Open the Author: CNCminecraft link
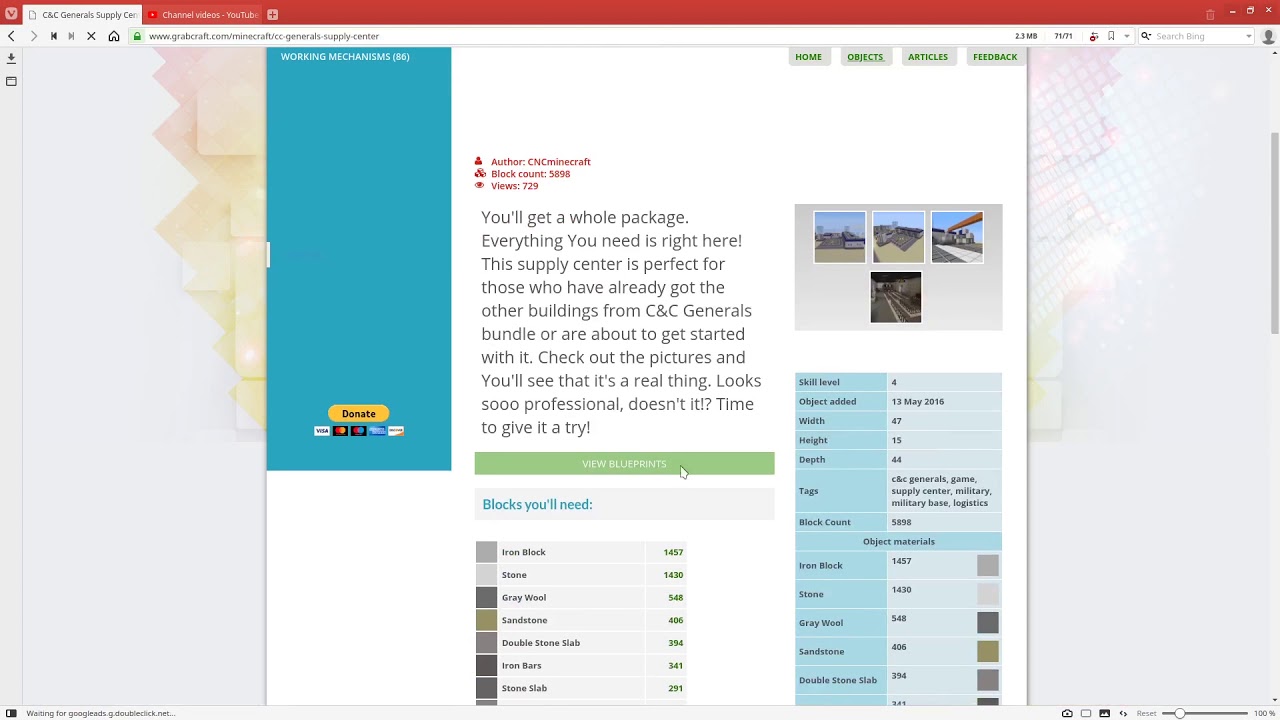The image size is (1280, 720). (x=541, y=162)
